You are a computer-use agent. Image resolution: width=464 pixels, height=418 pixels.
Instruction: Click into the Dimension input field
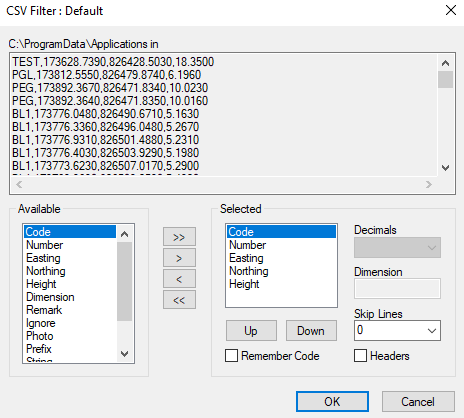click(397, 288)
